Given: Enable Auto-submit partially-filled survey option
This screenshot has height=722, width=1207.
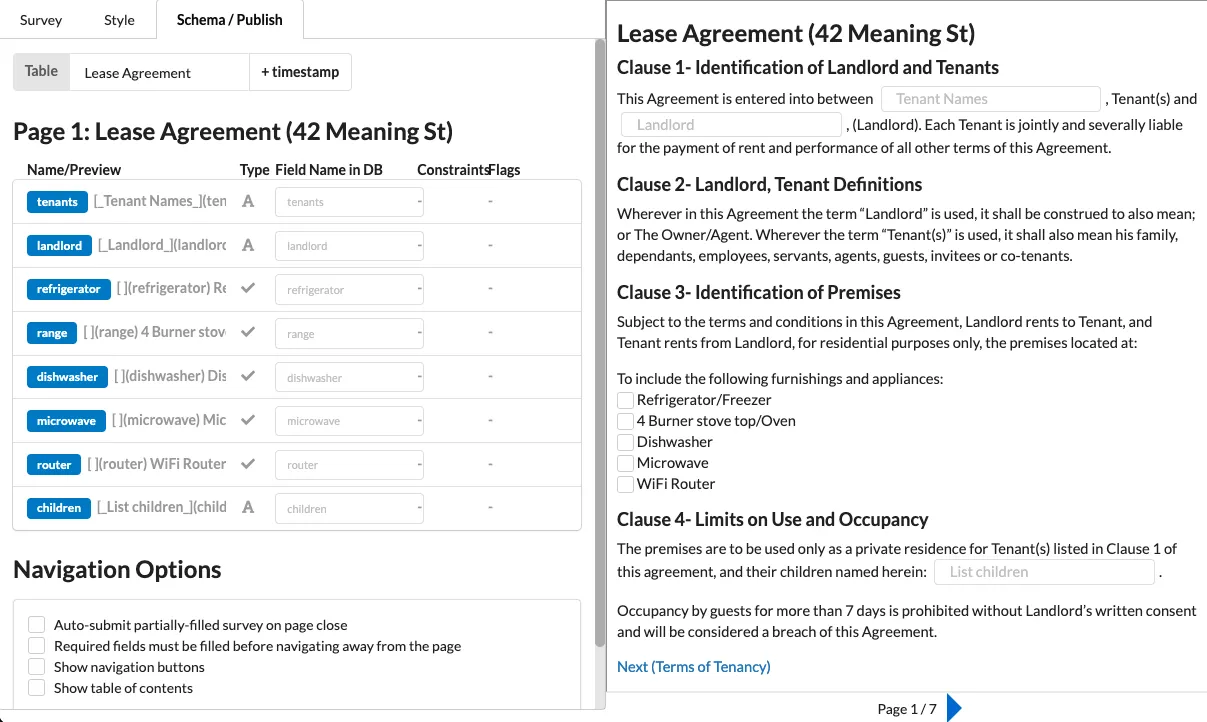Looking at the screenshot, I should [37, 625].
